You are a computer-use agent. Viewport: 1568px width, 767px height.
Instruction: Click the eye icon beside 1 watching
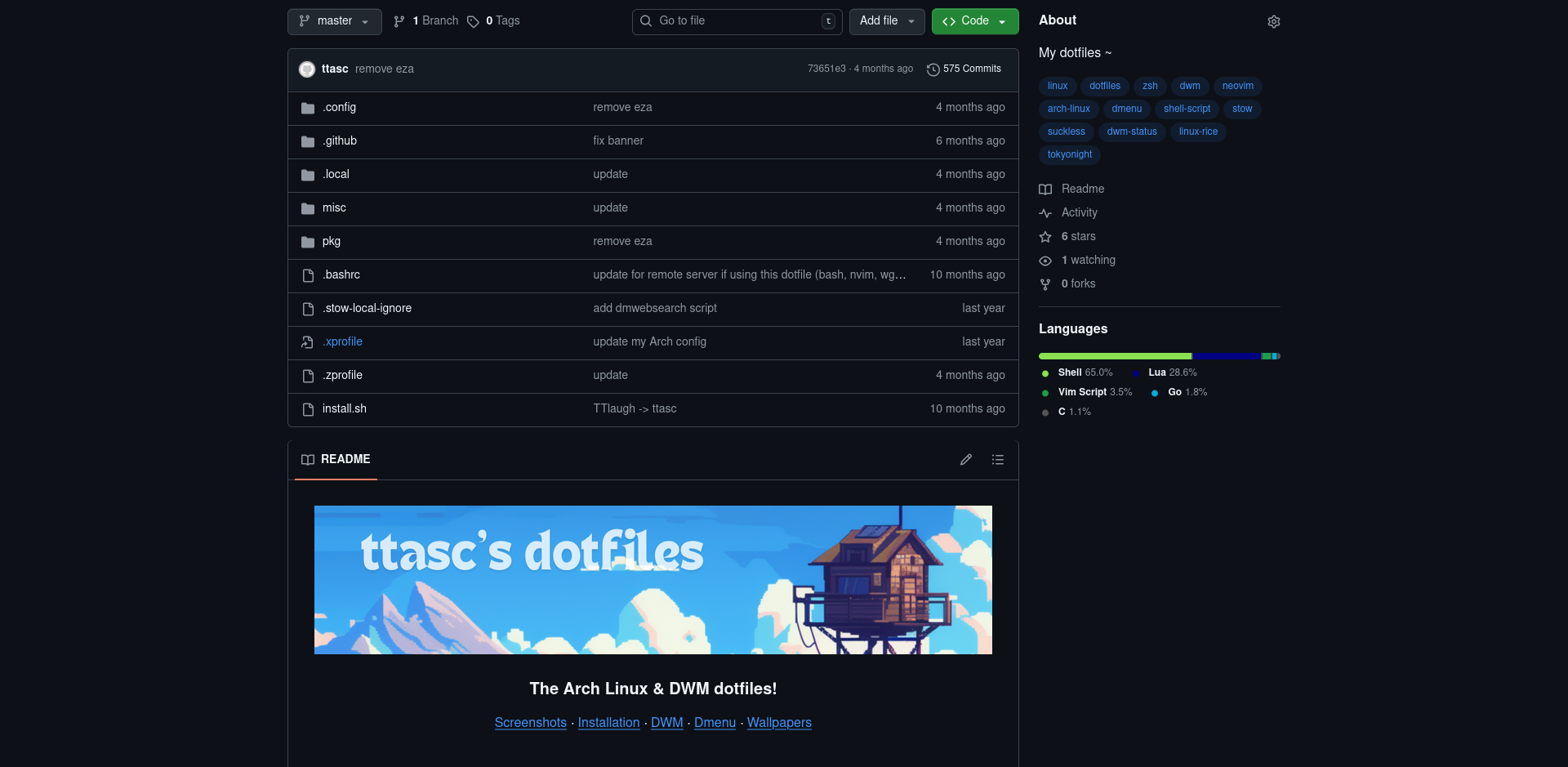pyautogui.click(x=1045, y=261)
